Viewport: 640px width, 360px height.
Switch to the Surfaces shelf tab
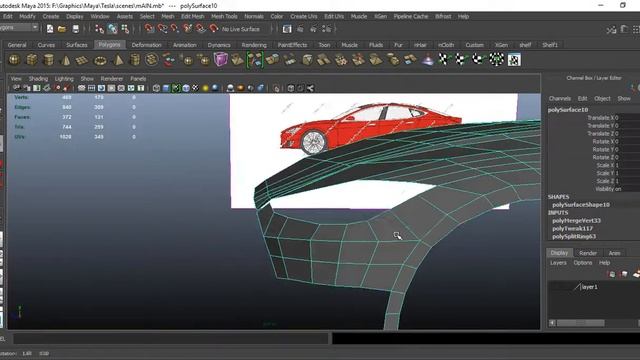tap(77, 45)
